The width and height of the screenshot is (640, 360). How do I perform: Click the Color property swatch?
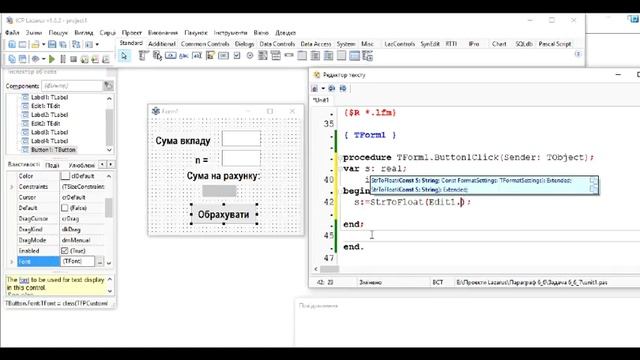coord(65,176)
